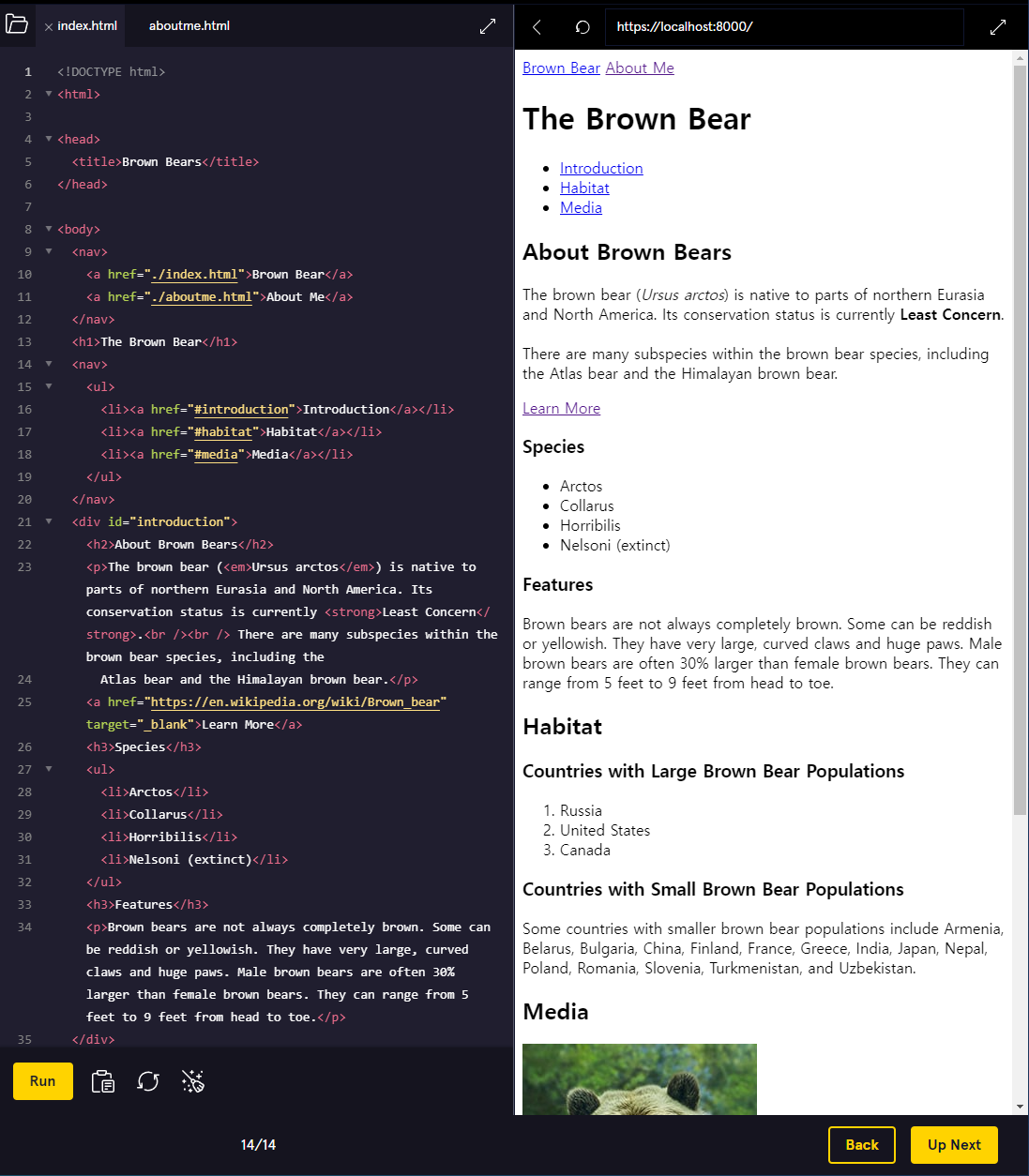1029x1176 pixels.
Task: Click line number 23 in the gutter
Action: (x=24, y=566)
